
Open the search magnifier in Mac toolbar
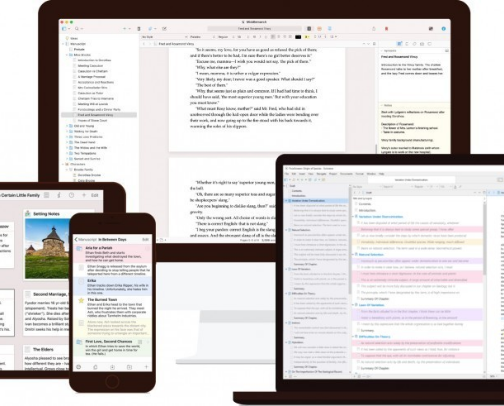tap(77, 29)
